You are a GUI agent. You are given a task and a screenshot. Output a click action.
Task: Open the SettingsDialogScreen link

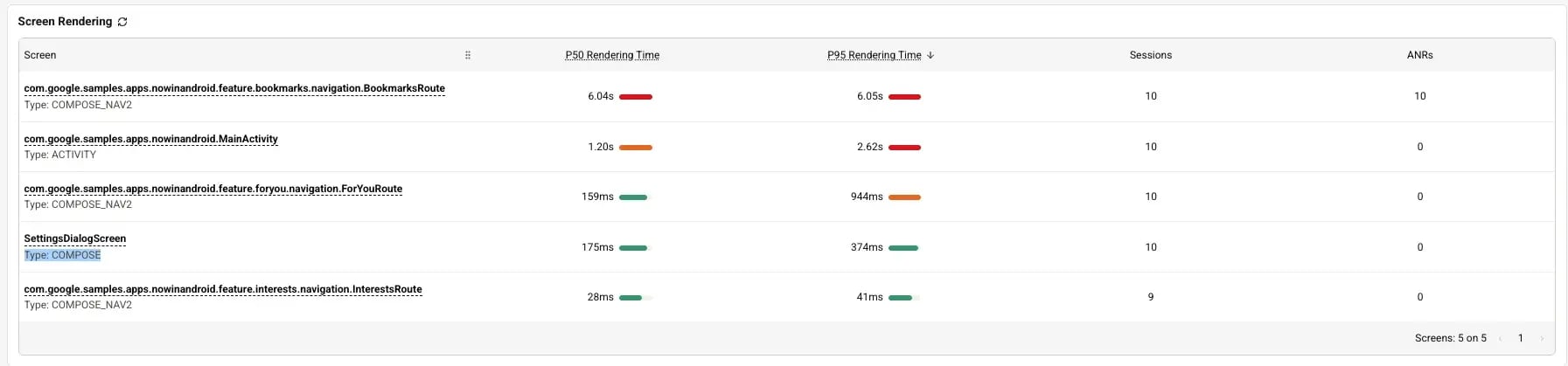point(75,238)
